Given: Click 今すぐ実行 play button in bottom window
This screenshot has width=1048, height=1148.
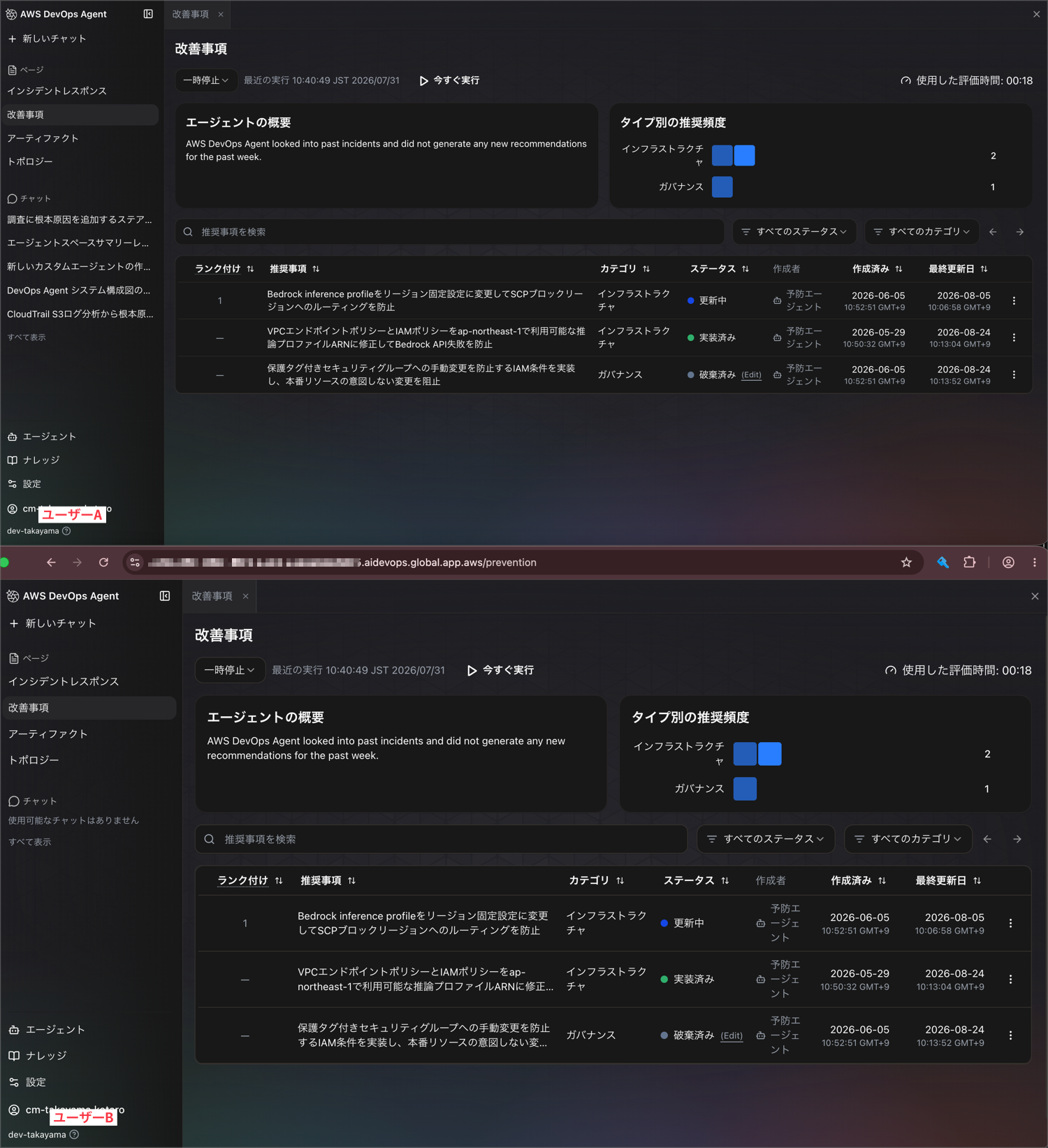Looking at the screenshot, I should [500, 670].
